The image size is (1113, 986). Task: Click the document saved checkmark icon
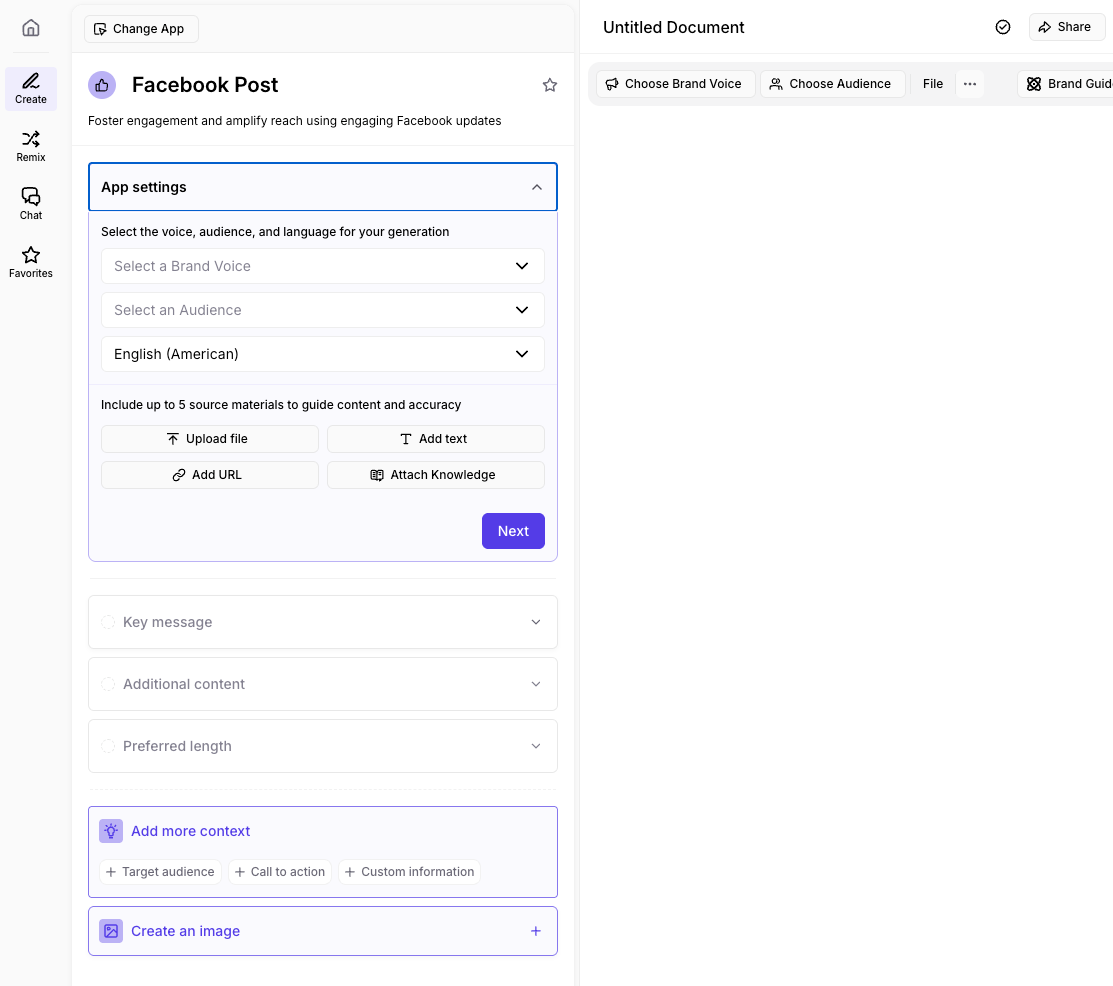point(1003,27)
